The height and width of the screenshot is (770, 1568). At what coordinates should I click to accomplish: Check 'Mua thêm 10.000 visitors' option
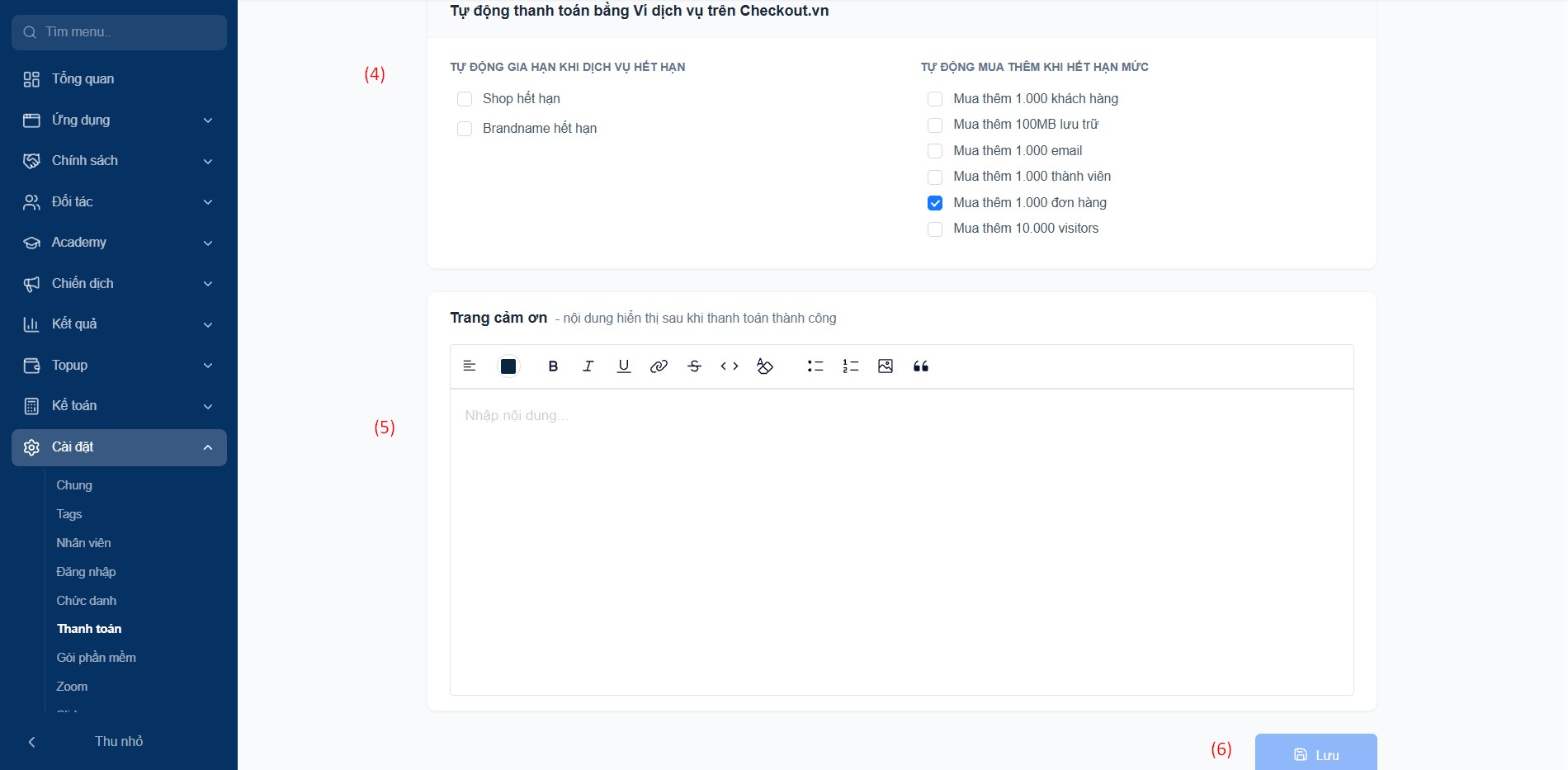[935, 229]
